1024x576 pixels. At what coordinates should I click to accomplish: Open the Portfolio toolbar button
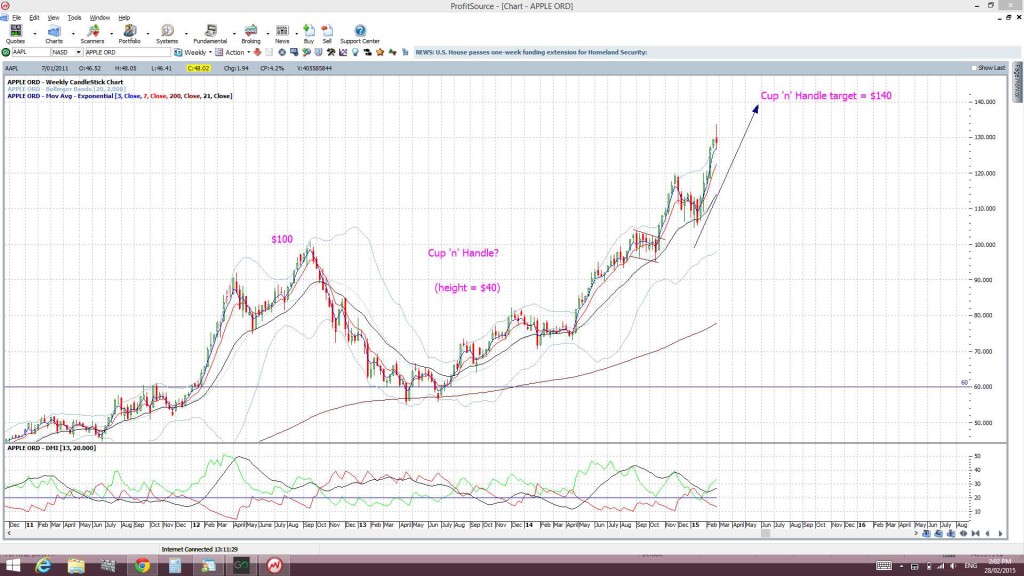[x=129, y=34]
